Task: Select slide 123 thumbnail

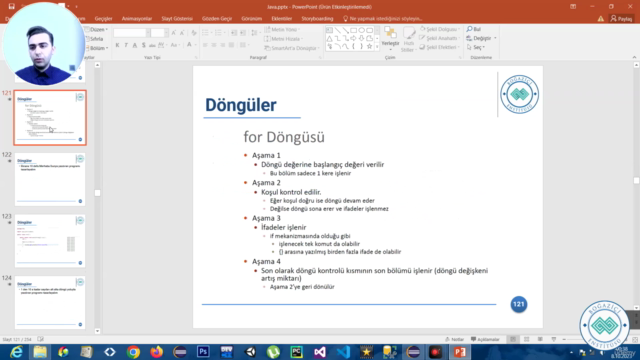Action: coord(50,241)
